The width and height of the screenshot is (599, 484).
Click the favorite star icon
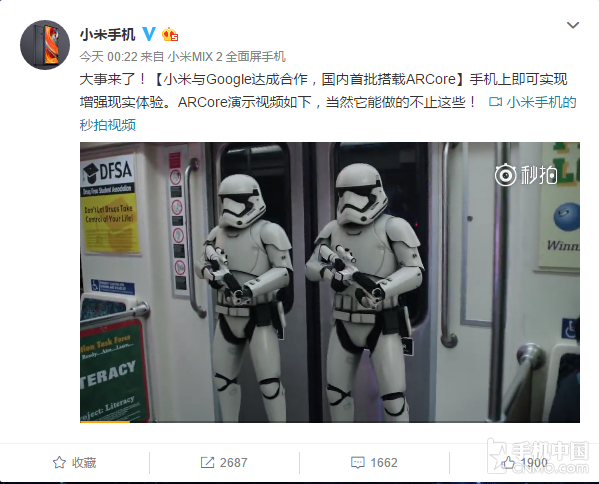coord(59,463)
